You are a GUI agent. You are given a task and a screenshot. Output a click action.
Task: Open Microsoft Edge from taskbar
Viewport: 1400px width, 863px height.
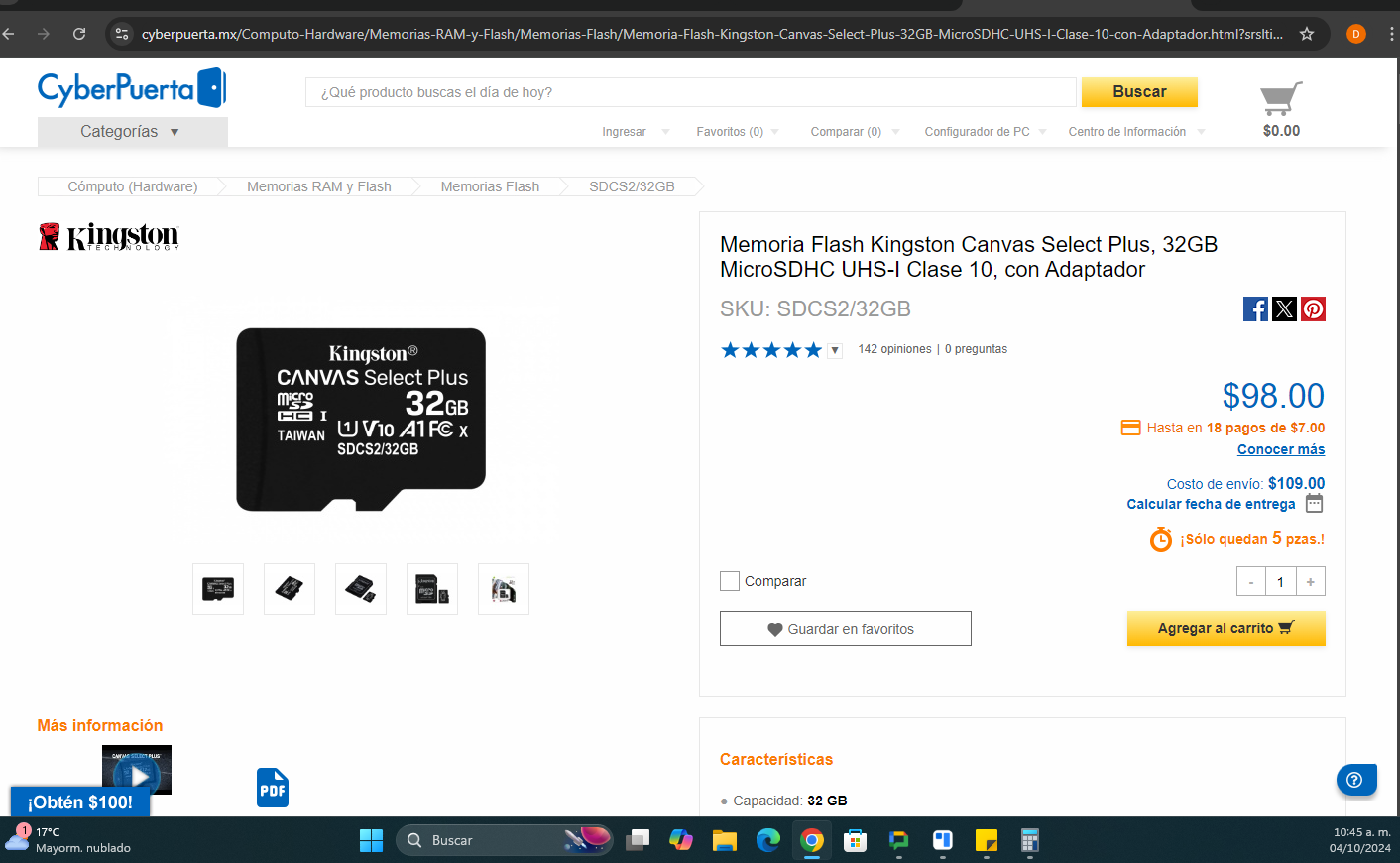coord(768,840)
